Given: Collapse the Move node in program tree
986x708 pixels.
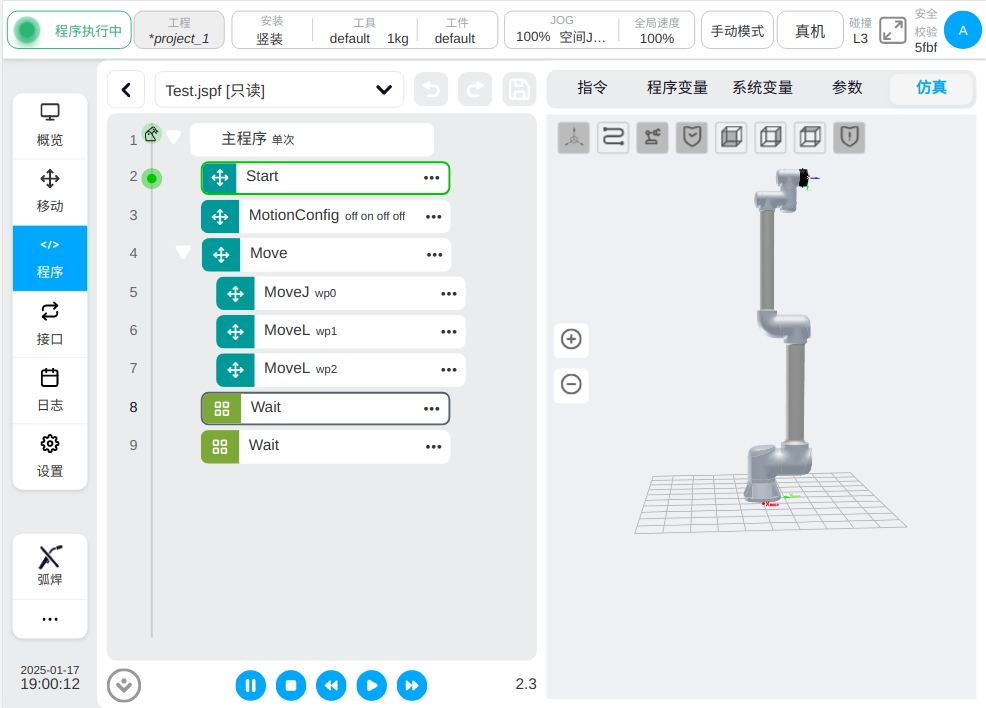Looking at the screenshot, I should (183, 253).
